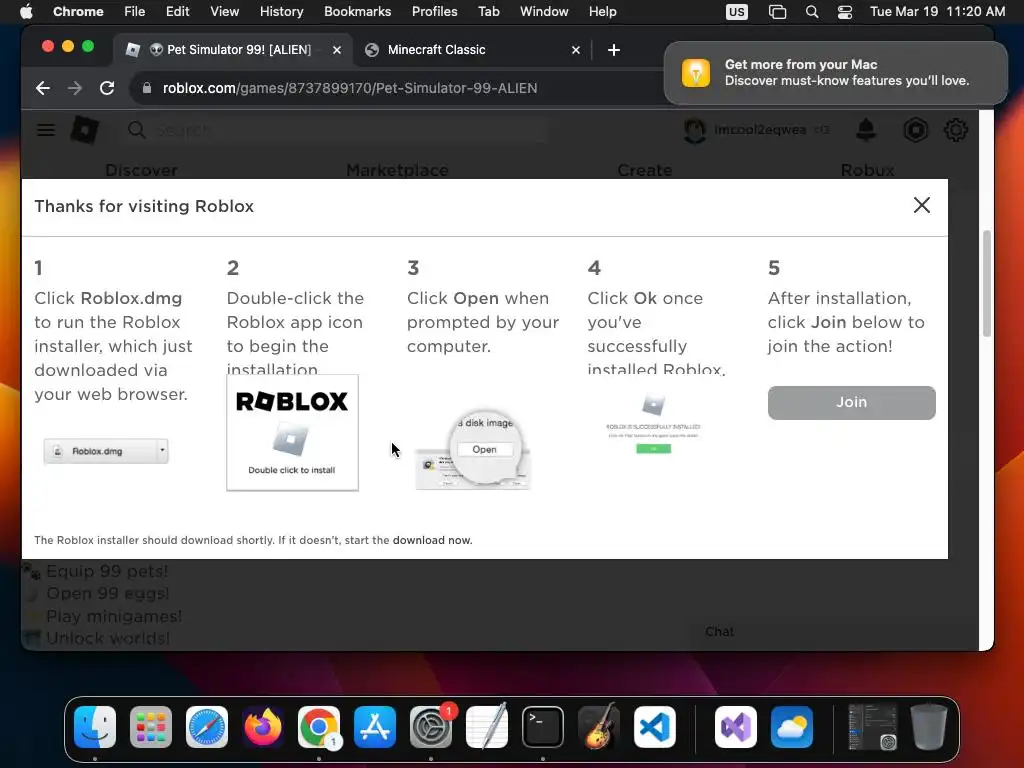Click the Get more from your Mac notification
This screenshot has height=768, width=1024.
coord(836,72)
